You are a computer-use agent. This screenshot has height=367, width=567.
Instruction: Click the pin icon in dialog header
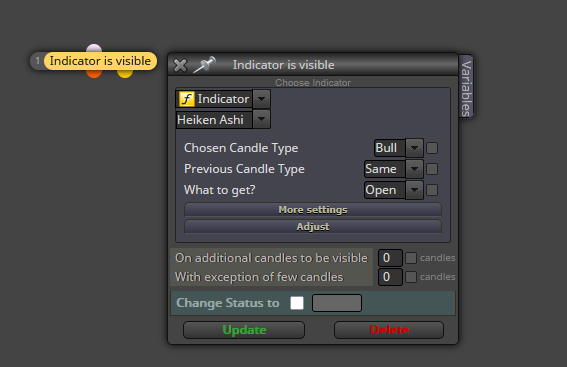[204, 65]
